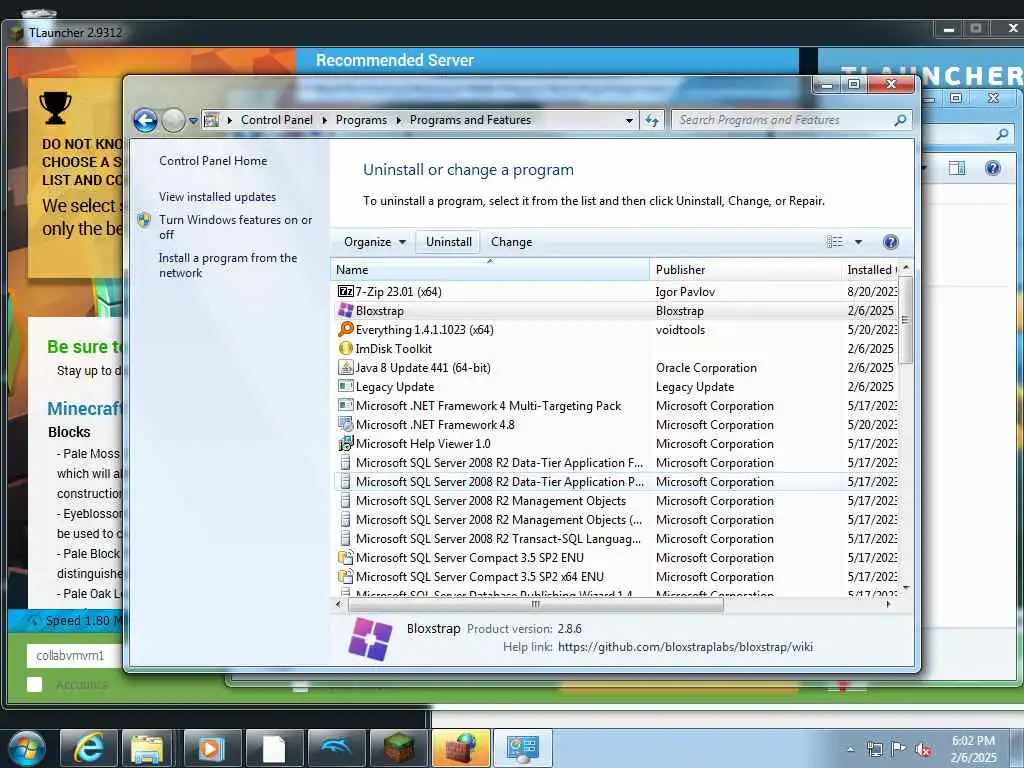The image size is (1024, 768).
Task: Expand the view options dropdown arrow
Action: pyautogui.click(x=859, y=242)
